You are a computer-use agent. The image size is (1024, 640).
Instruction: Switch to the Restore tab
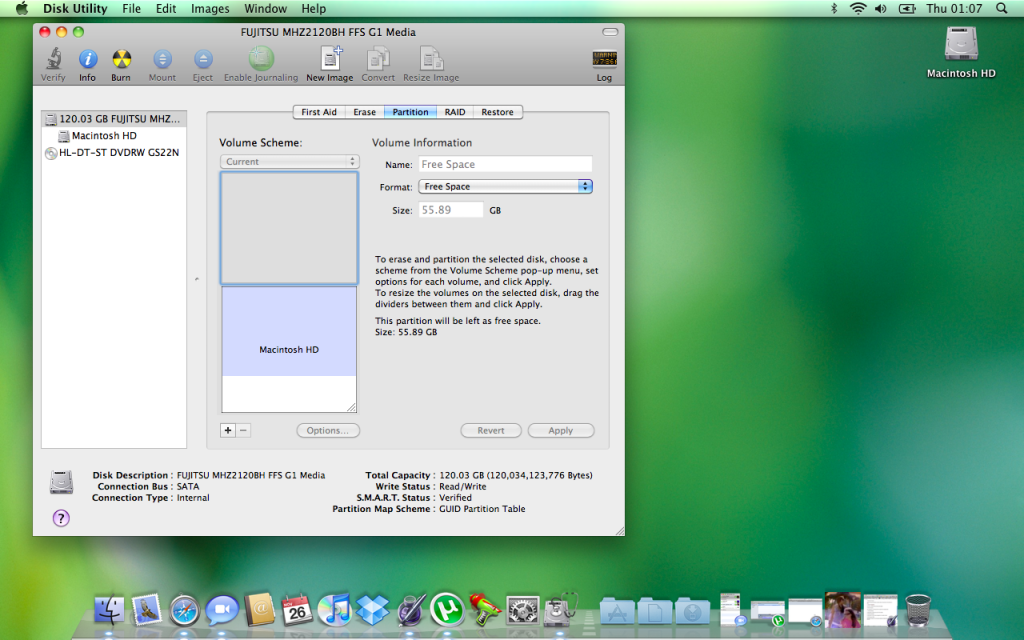(498, 112)
